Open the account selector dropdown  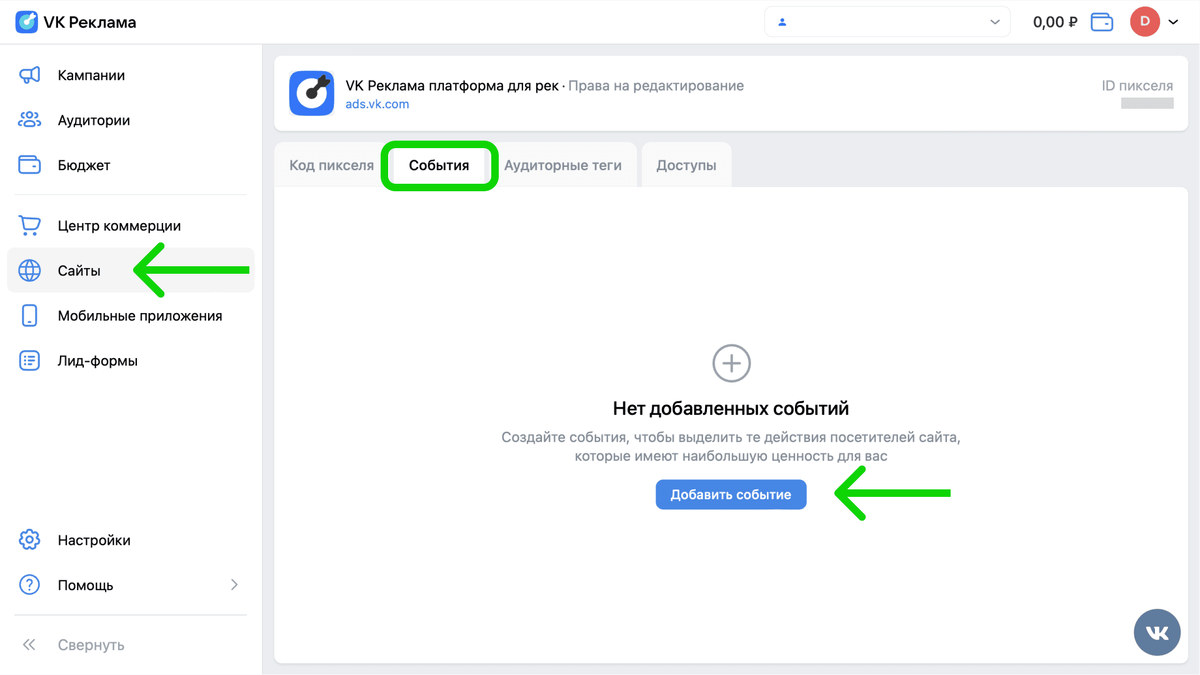887,21
